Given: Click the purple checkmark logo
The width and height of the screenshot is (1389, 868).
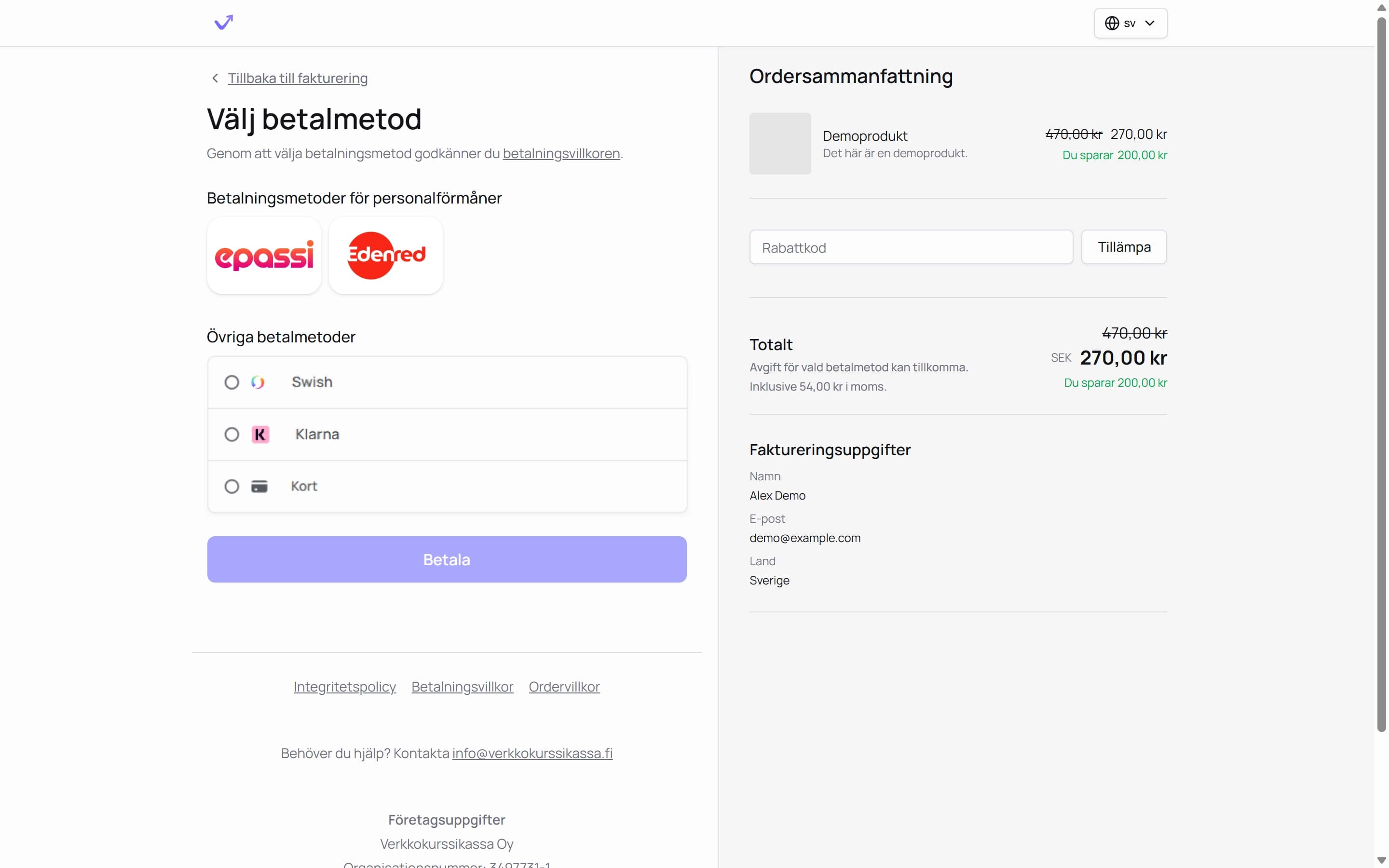Looking at the screenshot, I should (x=223, y=22).
